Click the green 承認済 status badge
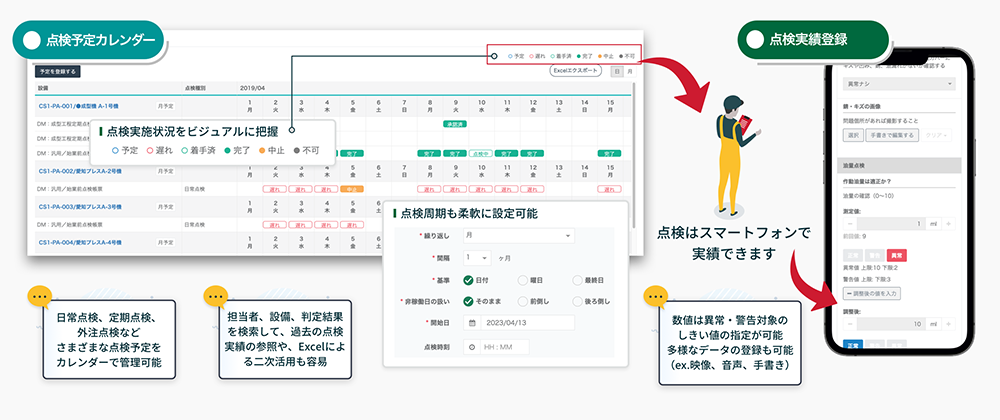 click(453, 124)
